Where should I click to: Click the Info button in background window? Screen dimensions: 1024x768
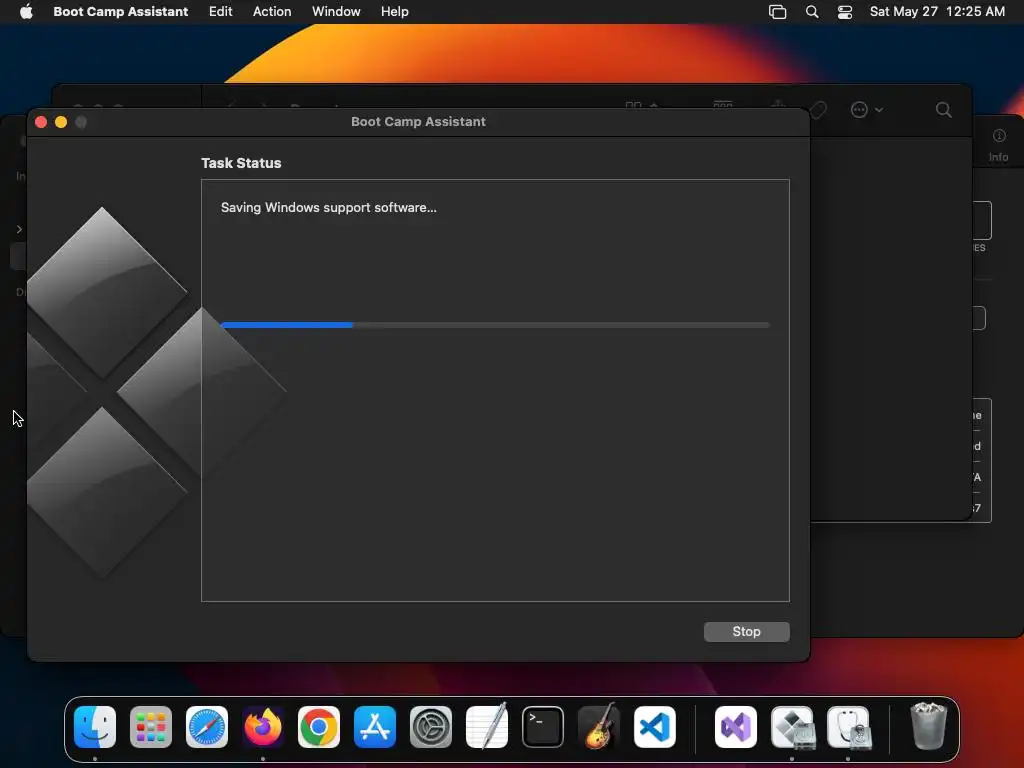(x=999, y=145)
